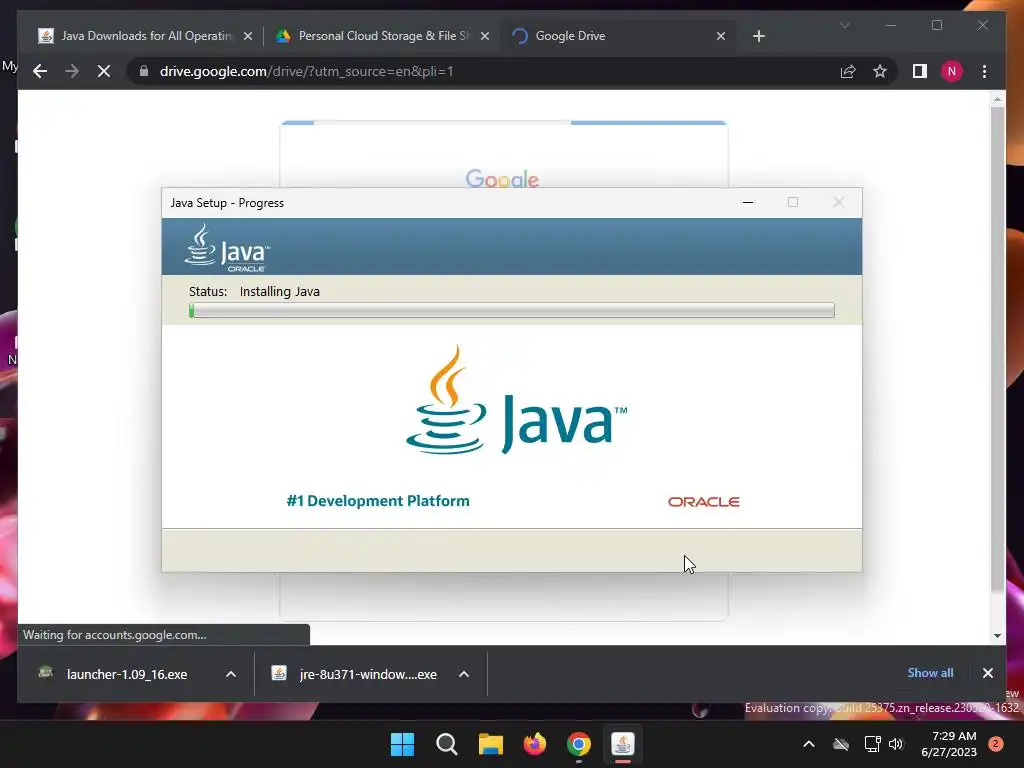Open notification center badge
1024x768 pixels.
click(x=996, y=744)
